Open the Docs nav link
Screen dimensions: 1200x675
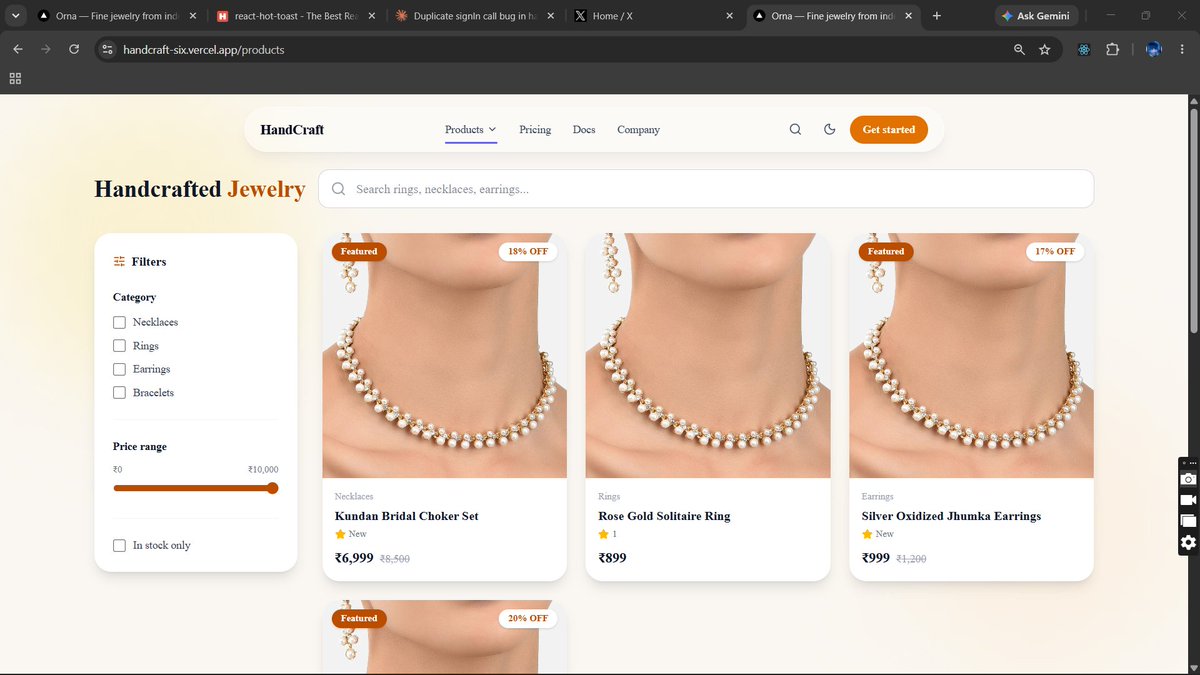[584, 129]
